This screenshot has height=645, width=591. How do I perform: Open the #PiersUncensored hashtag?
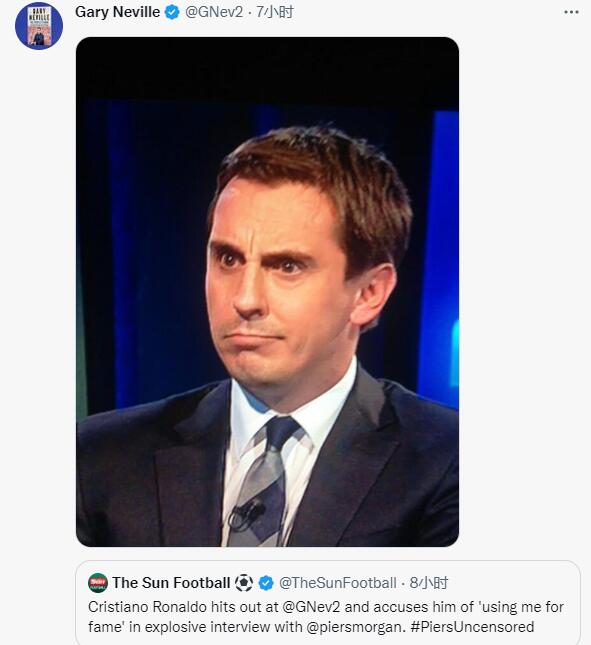pos(472,627)
